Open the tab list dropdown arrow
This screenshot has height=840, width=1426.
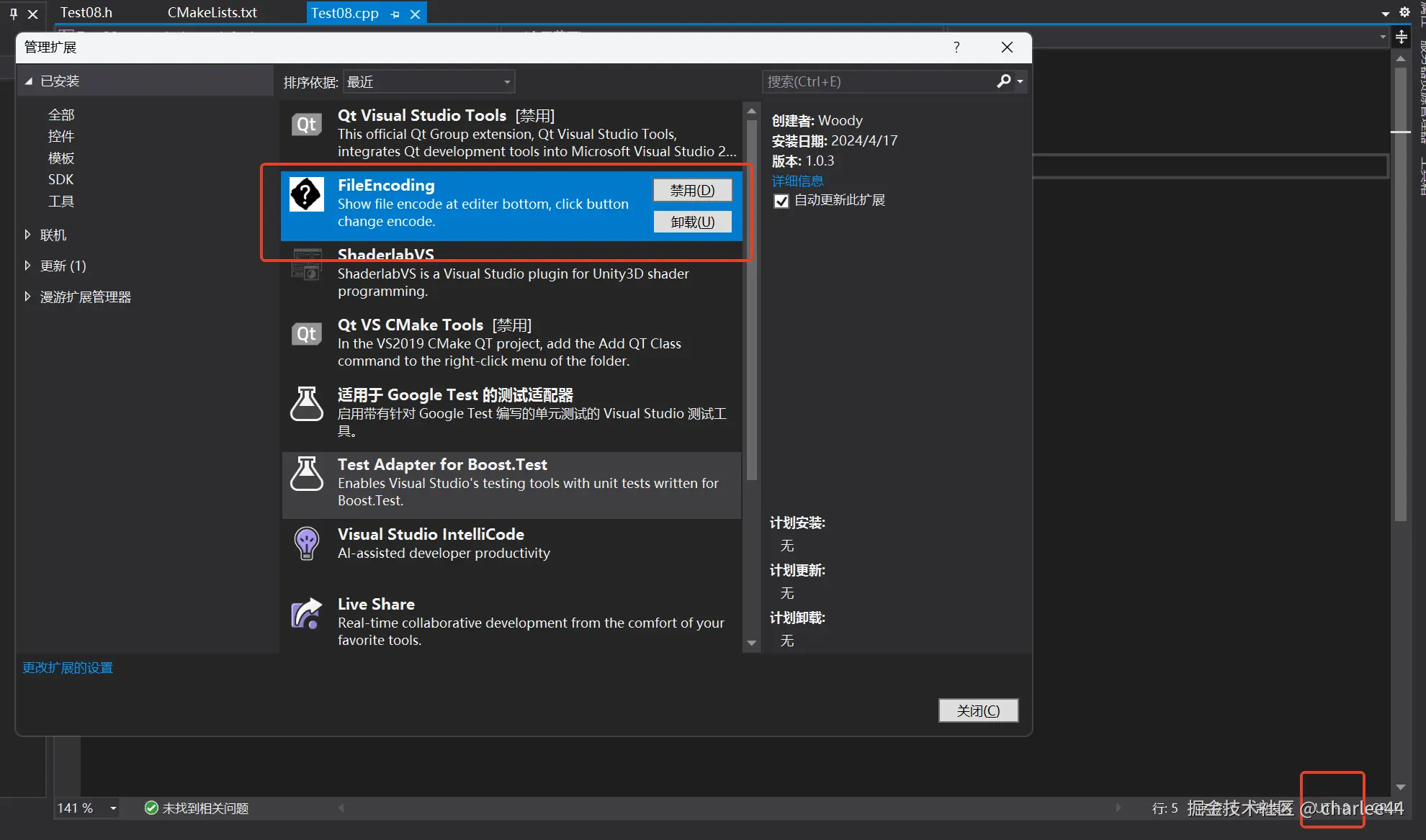click(1385, 13)
